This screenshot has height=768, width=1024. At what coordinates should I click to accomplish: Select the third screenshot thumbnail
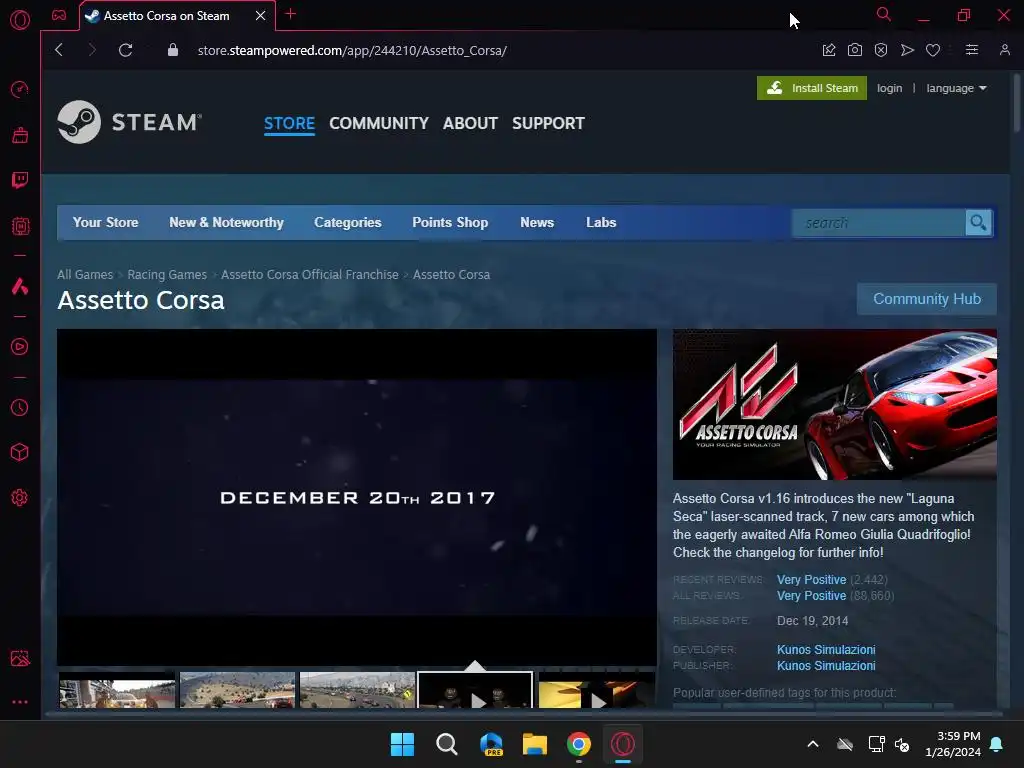(357, 690)
